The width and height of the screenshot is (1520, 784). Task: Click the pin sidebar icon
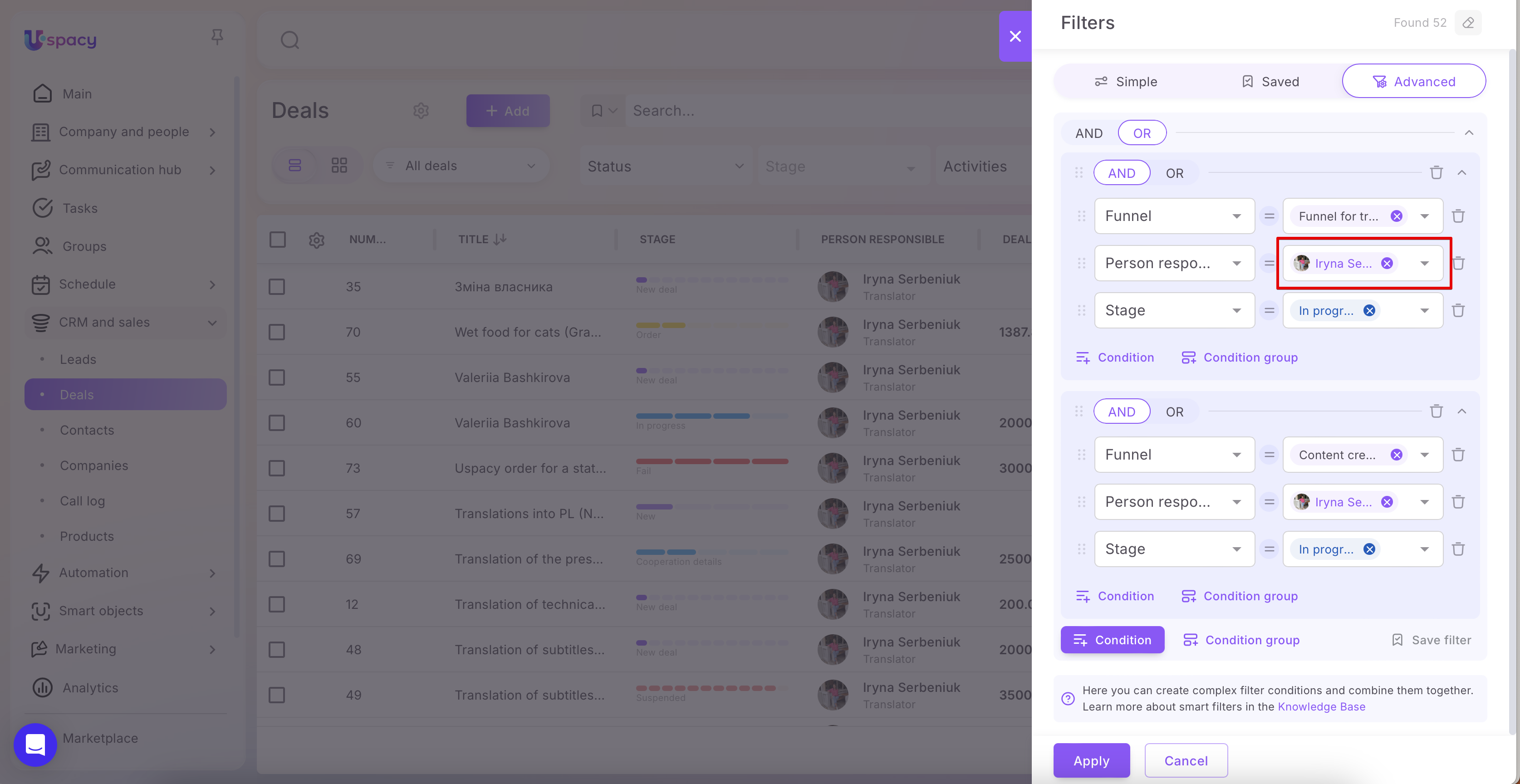(x=217, y=37)
